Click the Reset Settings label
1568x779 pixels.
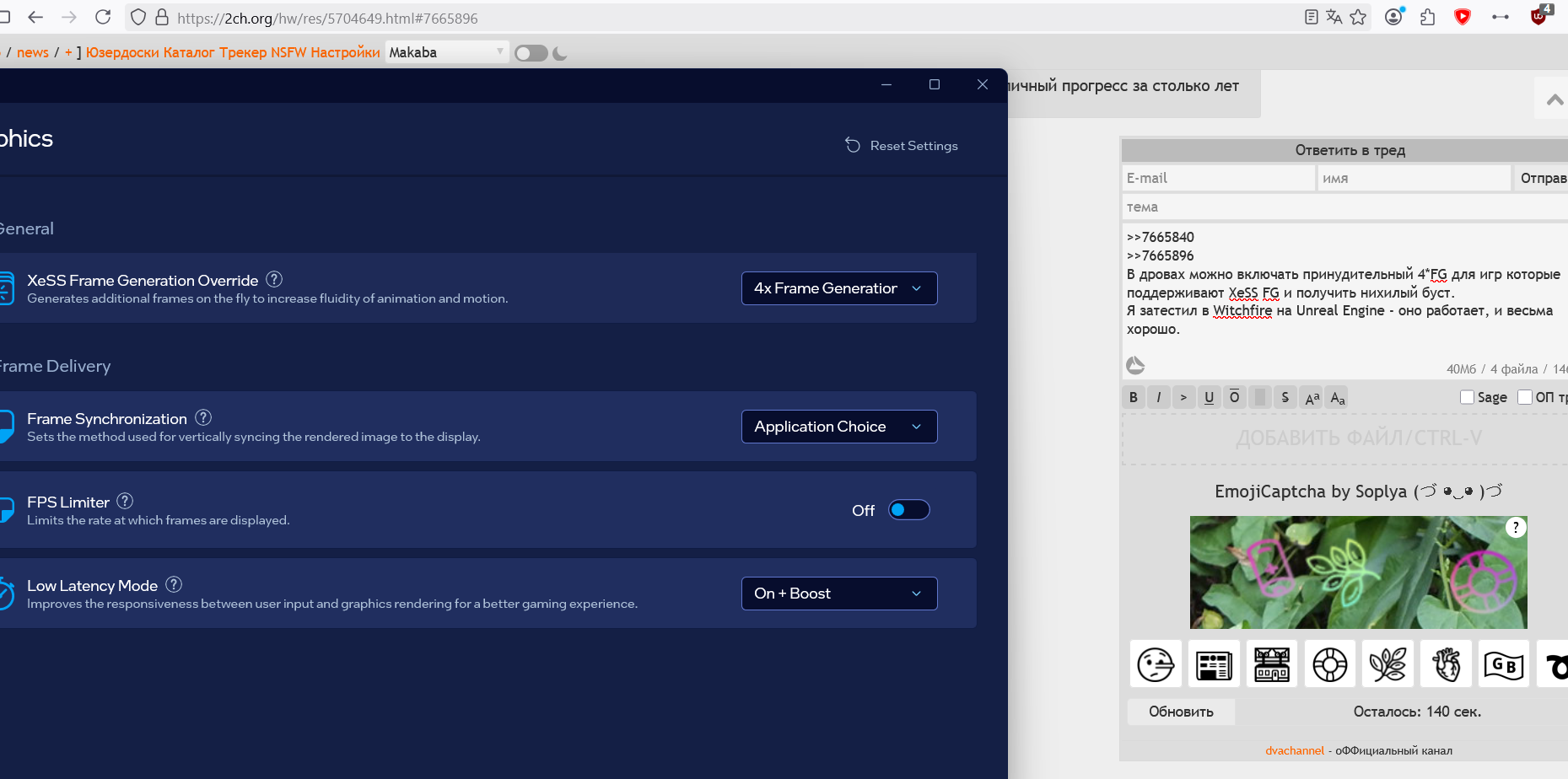pyautogui.click(x=913, y=146)
